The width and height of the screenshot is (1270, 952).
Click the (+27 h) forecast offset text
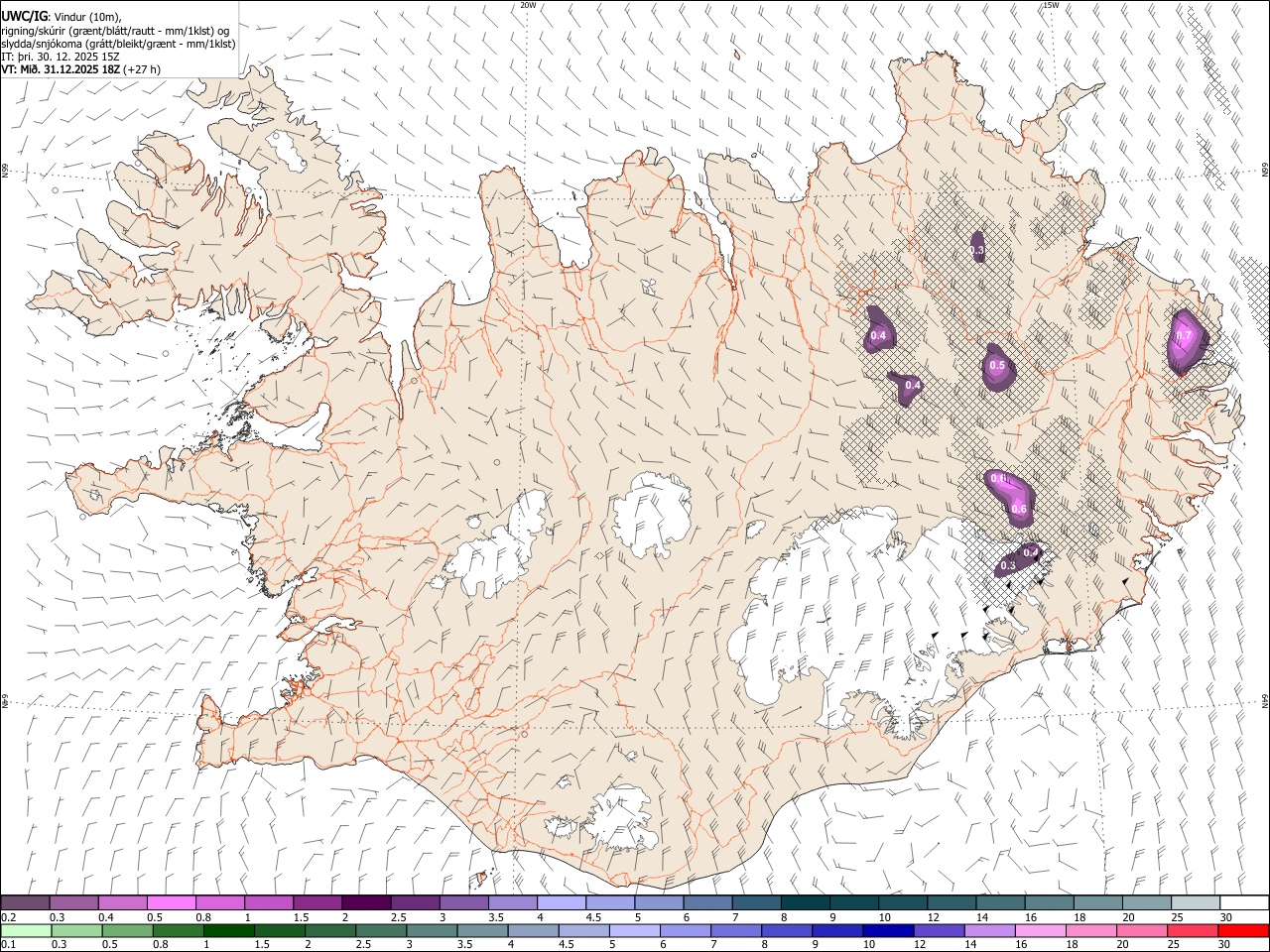pyautogui.click(x=142, y=69)
